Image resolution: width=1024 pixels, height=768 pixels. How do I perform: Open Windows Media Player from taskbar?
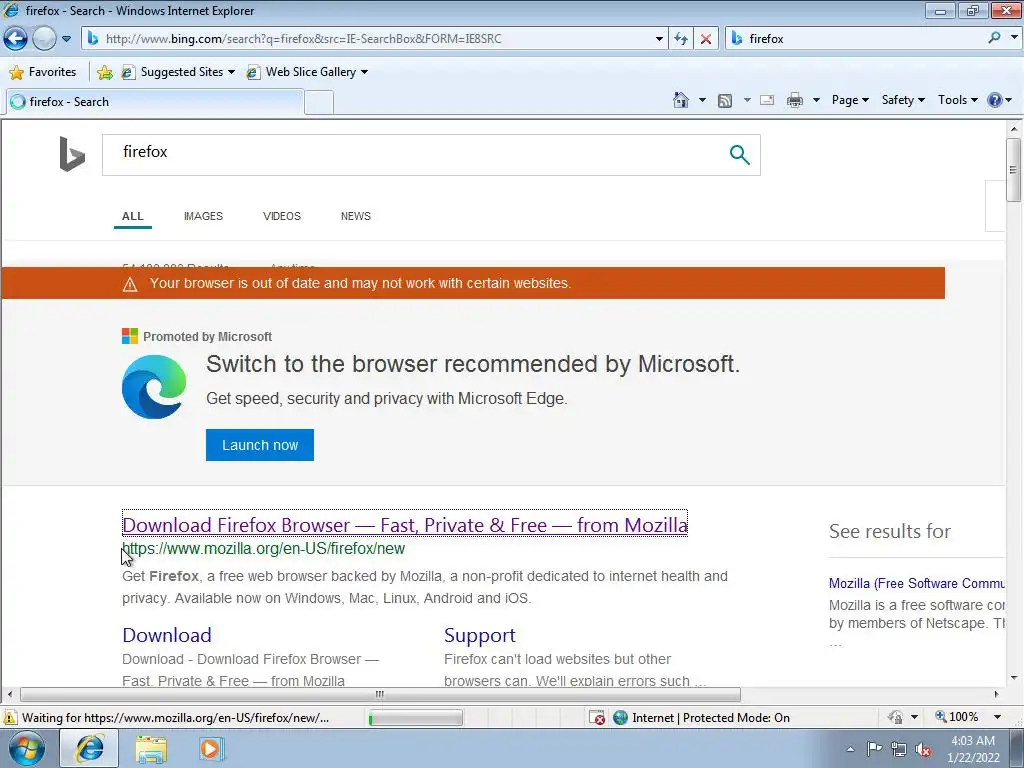[210, 749]
